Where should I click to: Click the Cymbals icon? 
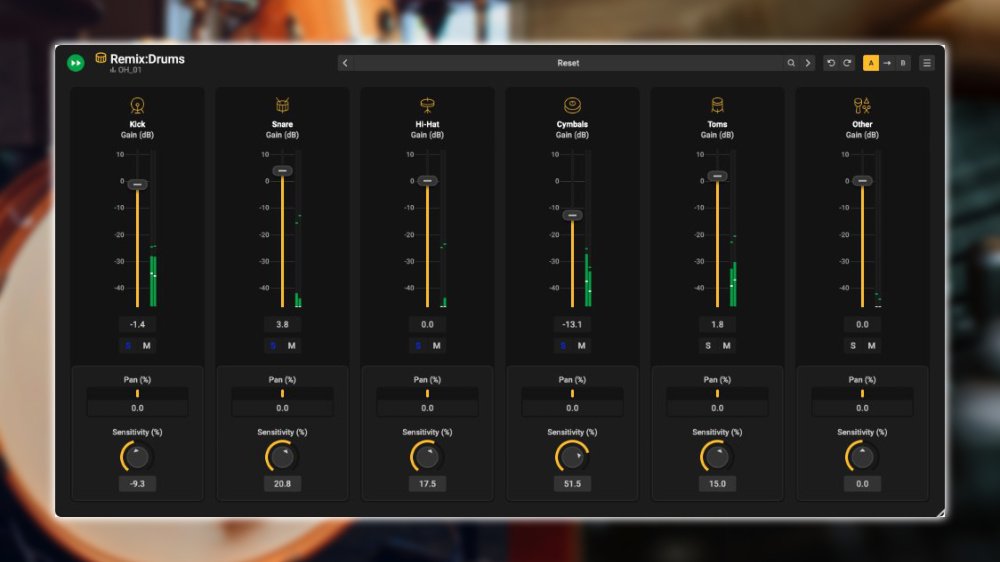point(572,105)
